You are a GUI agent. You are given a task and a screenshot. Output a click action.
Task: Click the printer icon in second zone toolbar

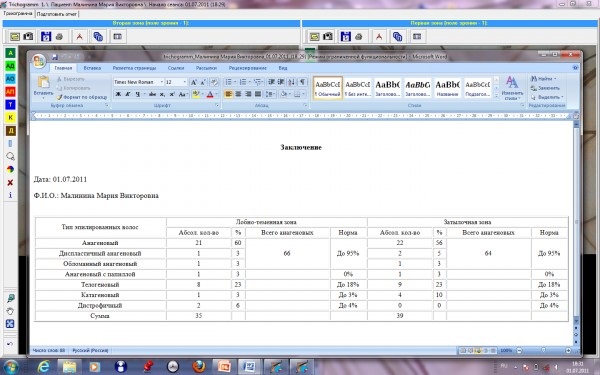[x=59, y=37]
